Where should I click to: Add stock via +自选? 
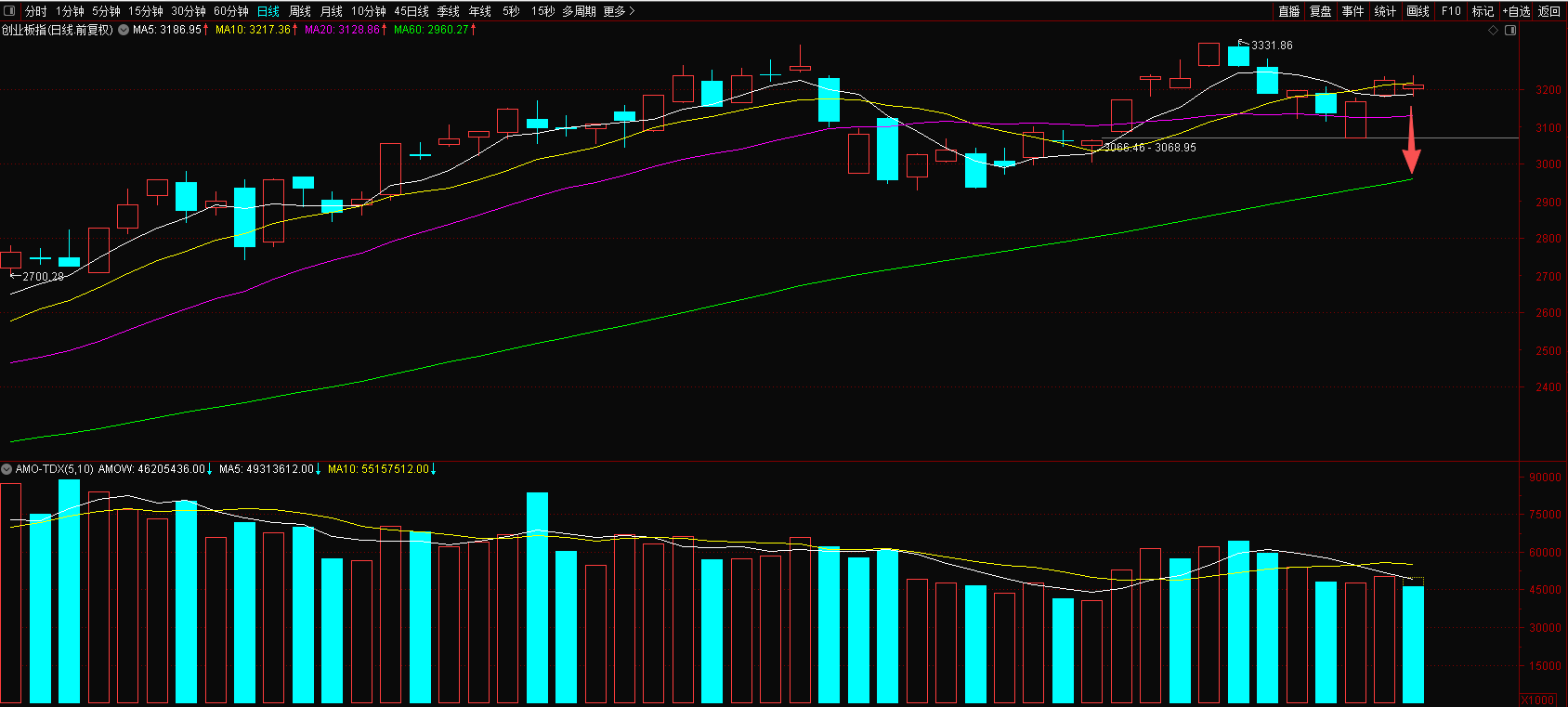coord(1516,11)
